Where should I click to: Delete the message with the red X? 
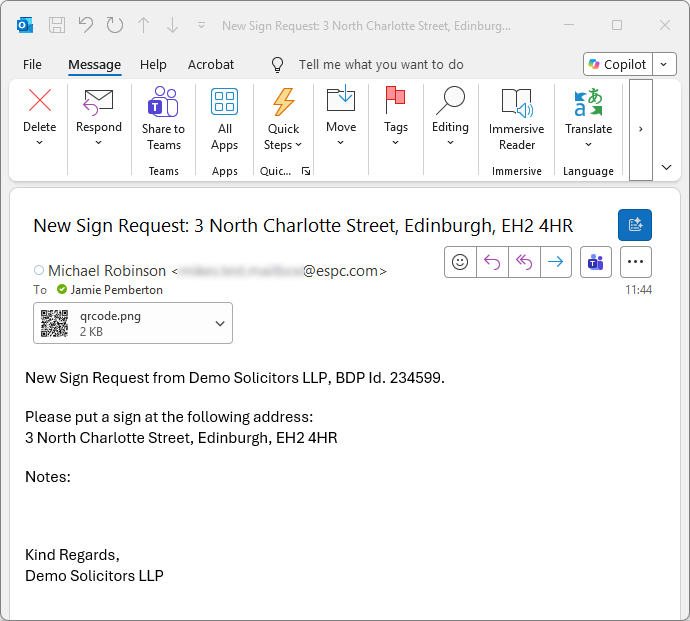click(40, 100)
